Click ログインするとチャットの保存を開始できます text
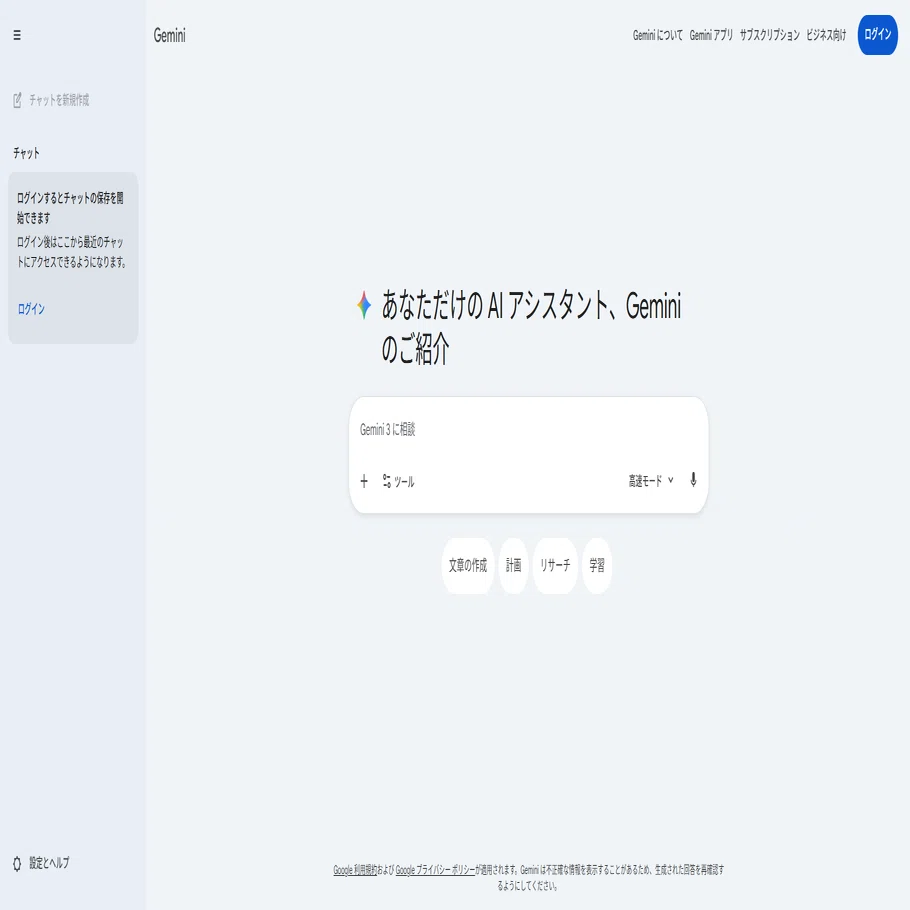This screenshot has height=910, width=910. coord(70,208)
